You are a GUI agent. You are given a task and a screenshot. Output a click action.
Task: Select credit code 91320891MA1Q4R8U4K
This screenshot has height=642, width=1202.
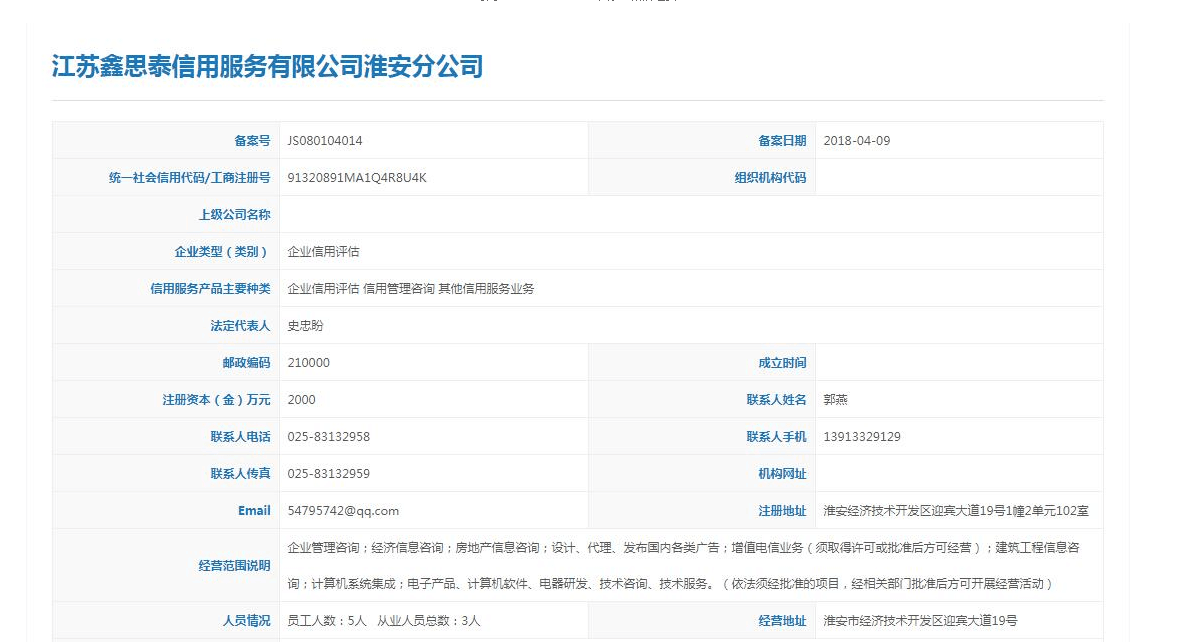point(357,178)
